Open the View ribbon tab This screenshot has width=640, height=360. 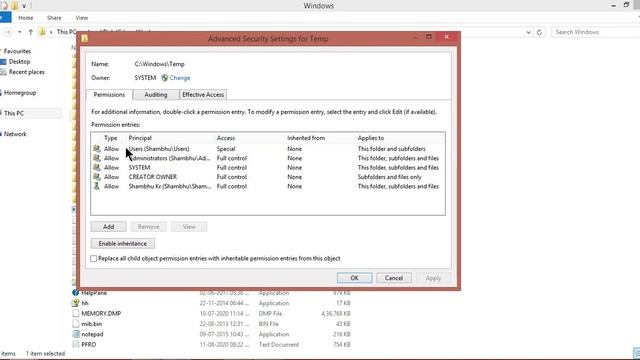coord(82,18)
